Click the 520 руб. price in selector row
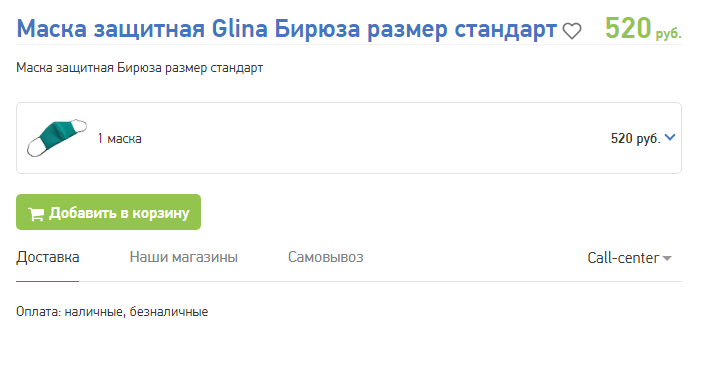Screen dimensions: 708x379 pos(635,138)
